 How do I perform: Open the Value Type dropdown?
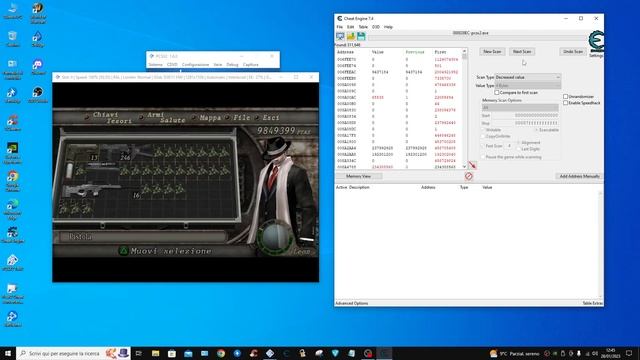pos(527,86)
